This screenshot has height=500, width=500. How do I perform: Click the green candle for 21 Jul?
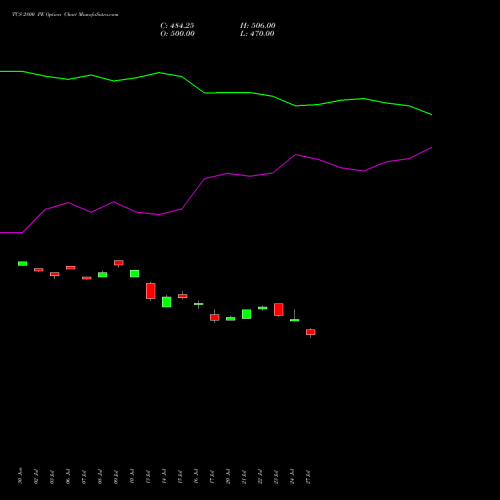tap(247, 314)
